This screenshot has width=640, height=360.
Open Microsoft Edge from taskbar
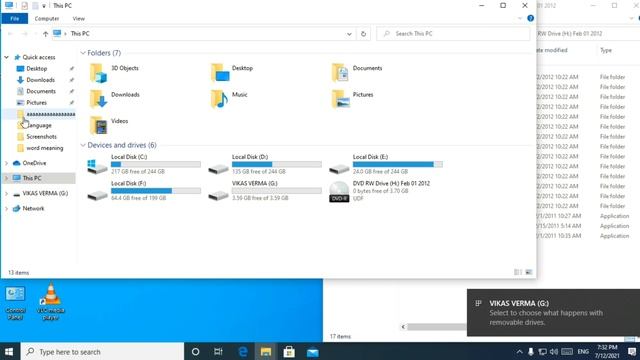coord(243,351)
